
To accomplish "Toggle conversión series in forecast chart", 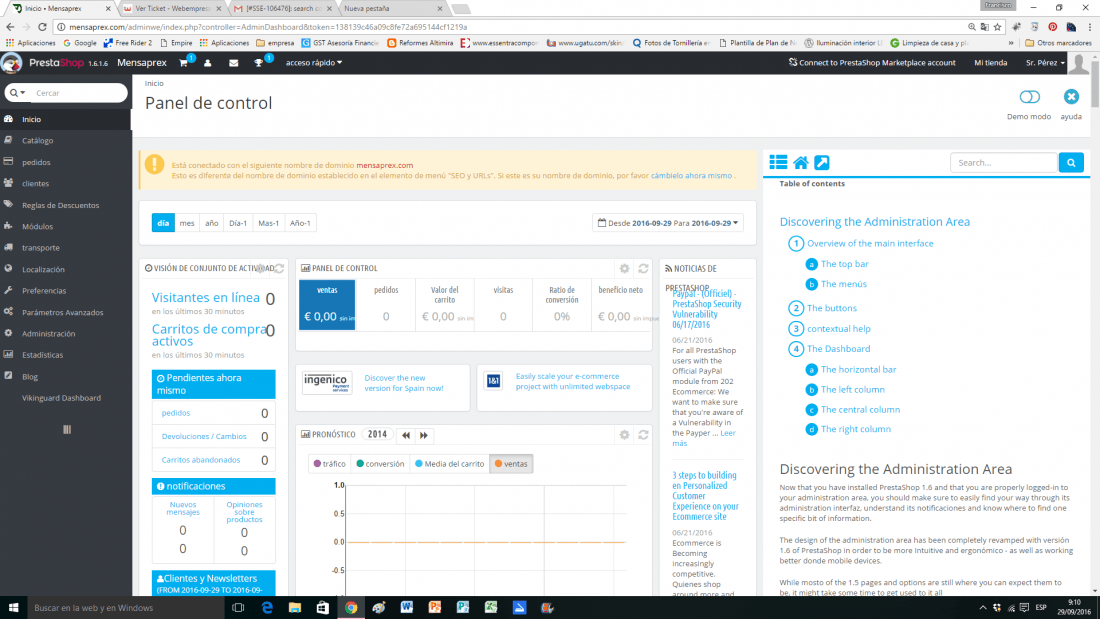I will point(380,464).
